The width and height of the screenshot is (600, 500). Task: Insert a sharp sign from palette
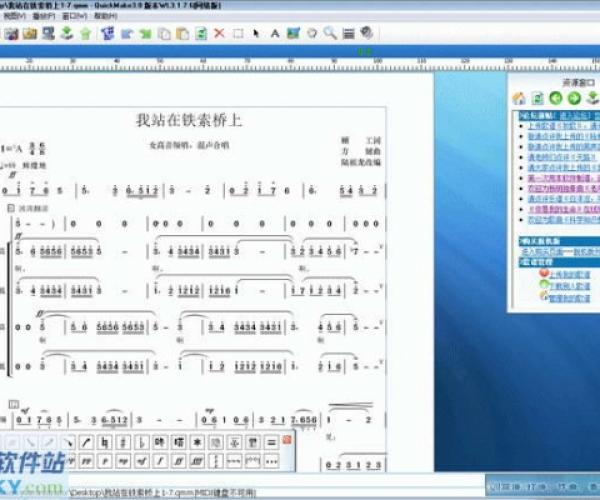click(123, 443)
